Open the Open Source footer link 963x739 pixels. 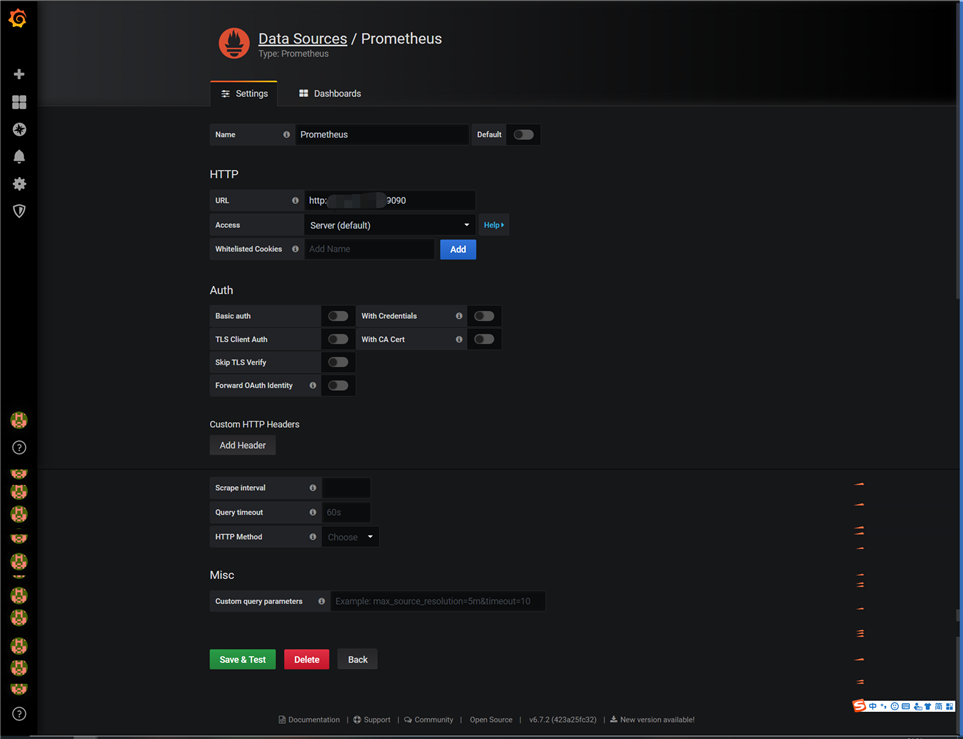[x=491, y=719]
